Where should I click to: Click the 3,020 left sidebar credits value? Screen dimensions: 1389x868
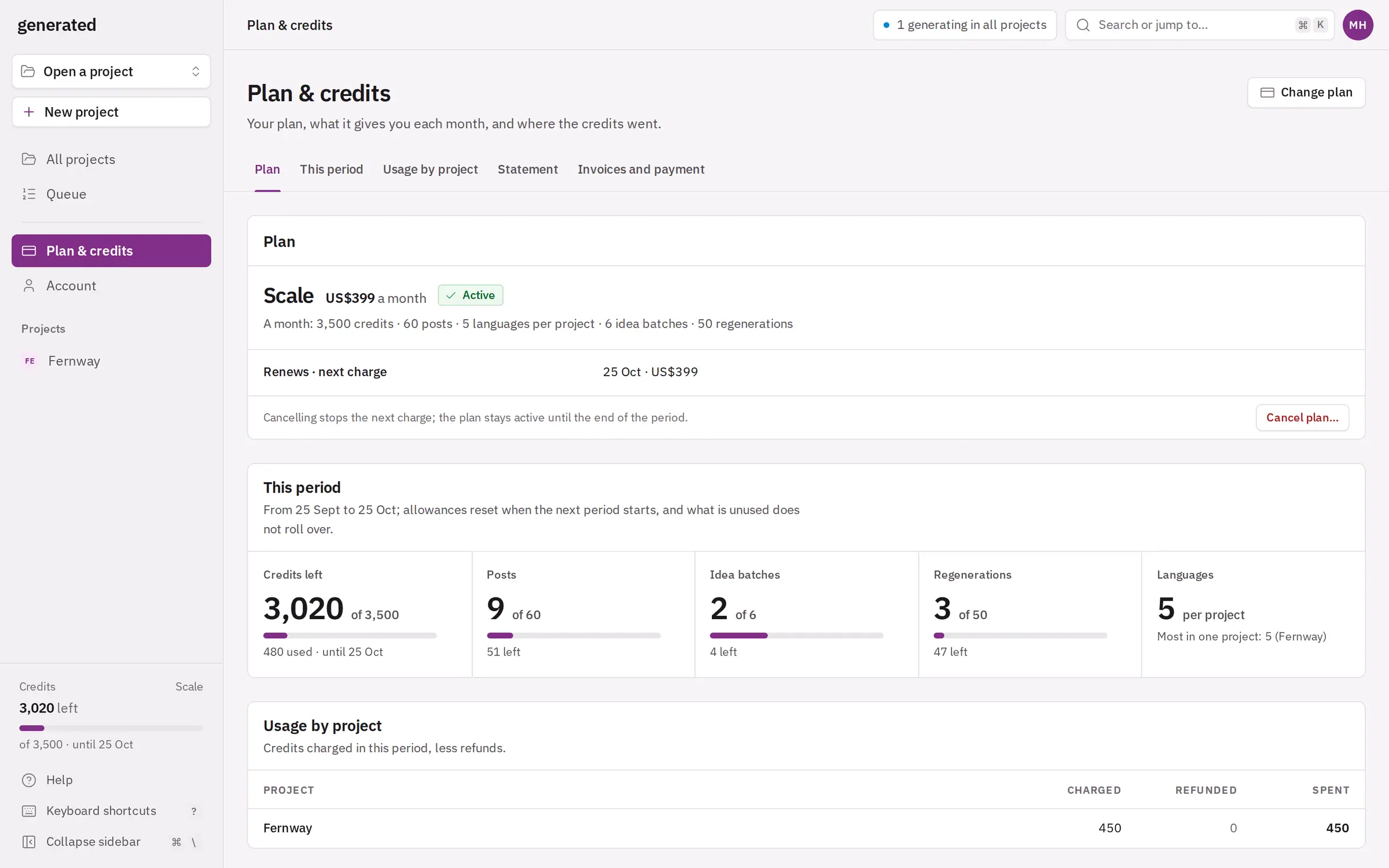49,708
